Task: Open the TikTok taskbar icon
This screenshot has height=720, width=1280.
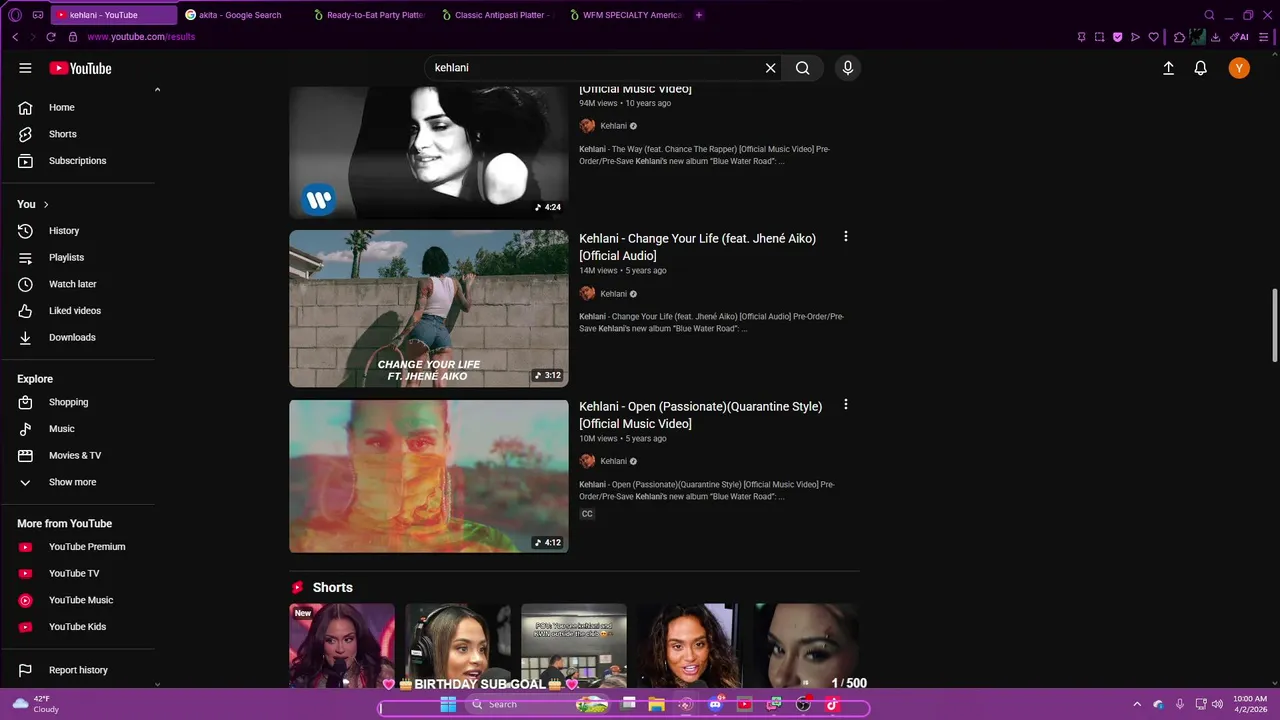Action: coord(832,704)
